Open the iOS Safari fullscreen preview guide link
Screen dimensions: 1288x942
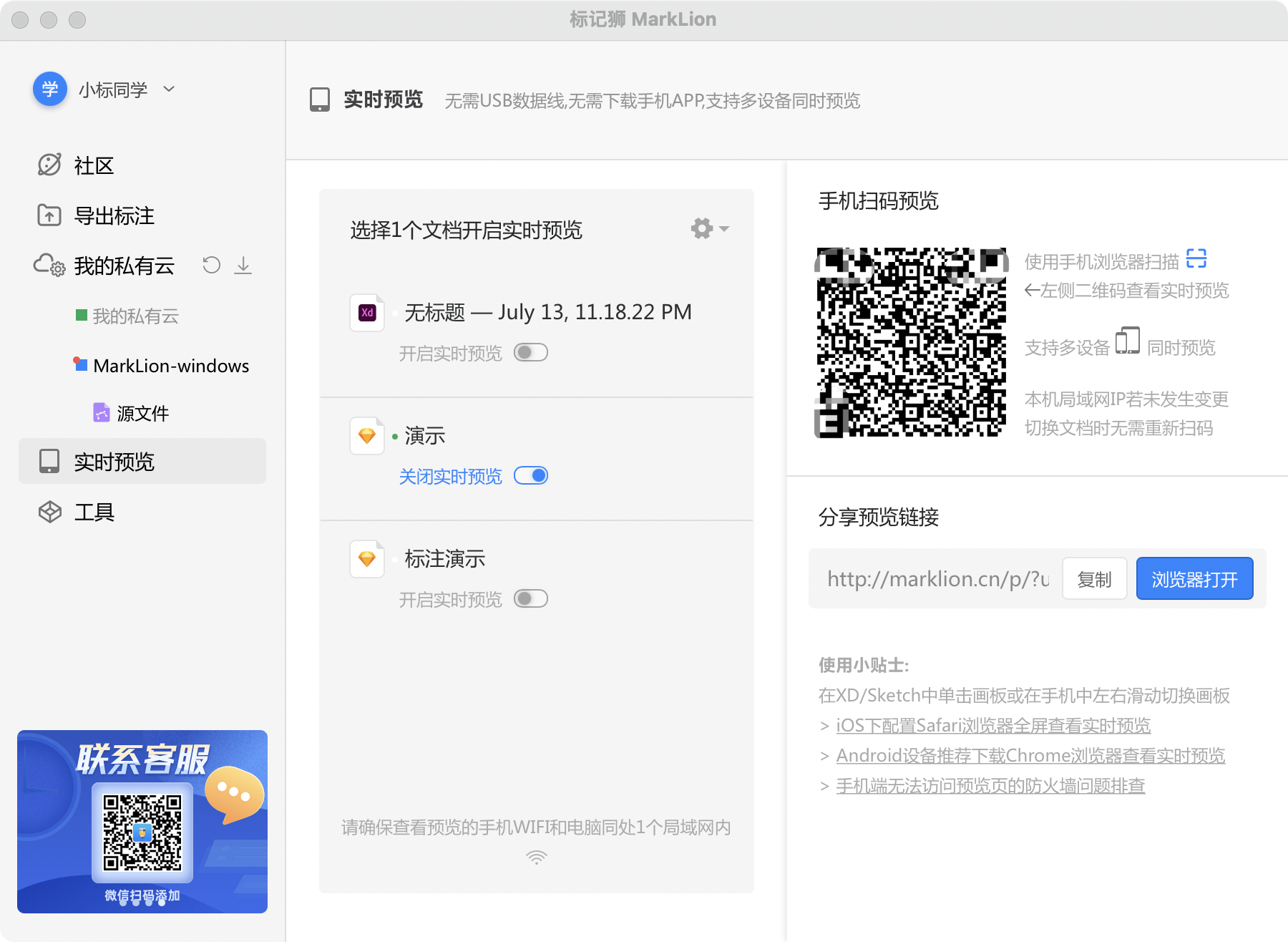tap(993, 725)
